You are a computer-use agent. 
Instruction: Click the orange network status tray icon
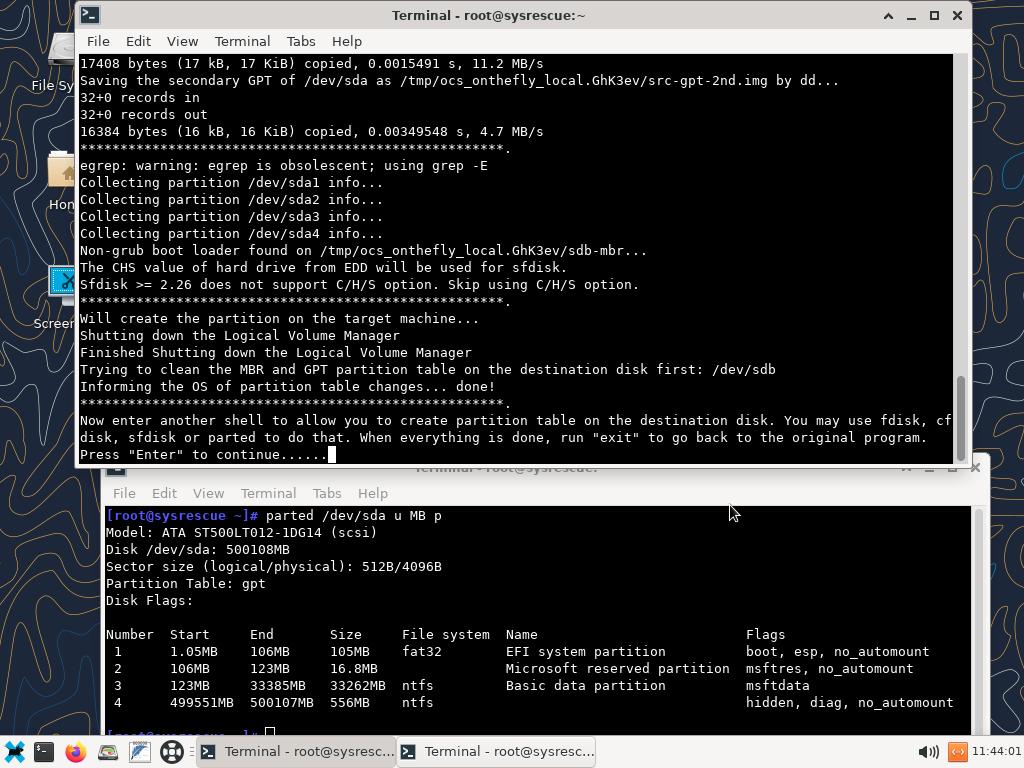tap(957, 752)
